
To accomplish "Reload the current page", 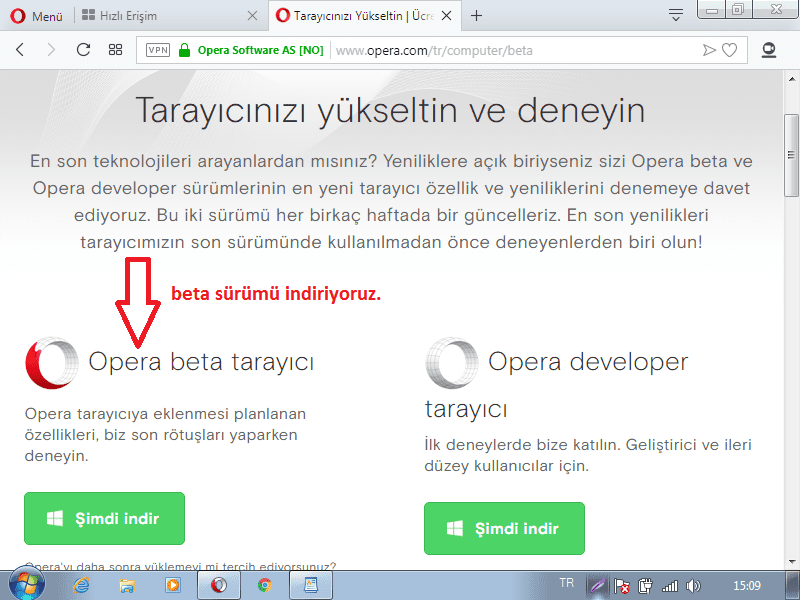I will 83,49.
